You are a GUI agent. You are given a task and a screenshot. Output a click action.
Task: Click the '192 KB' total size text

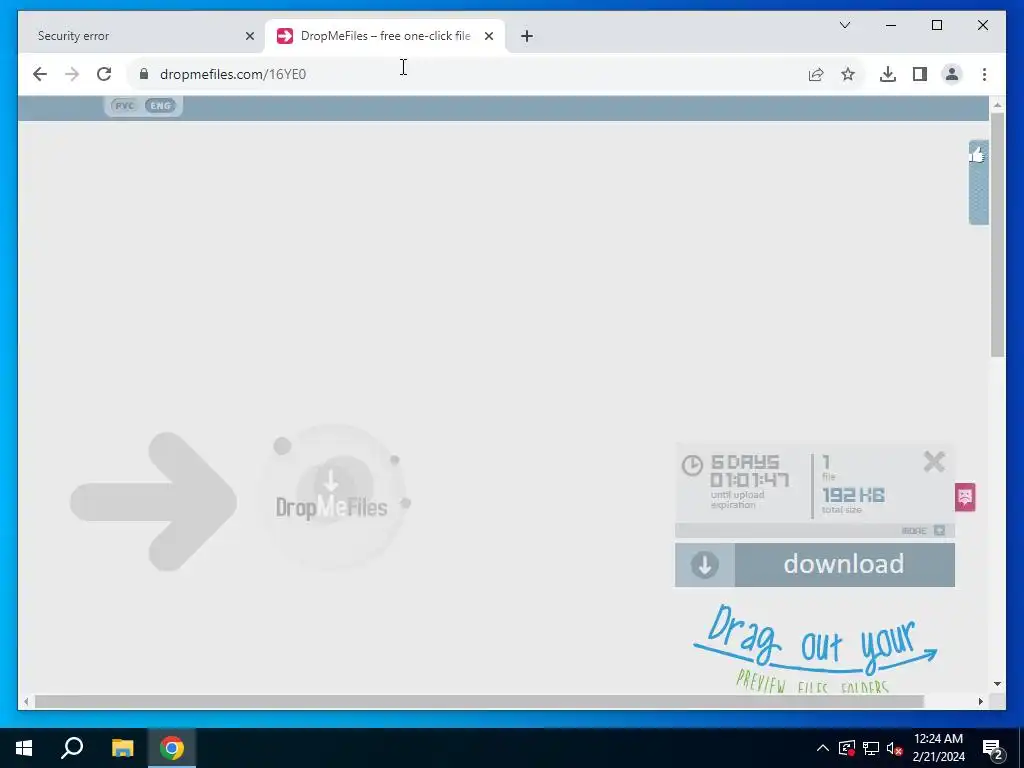853,495
